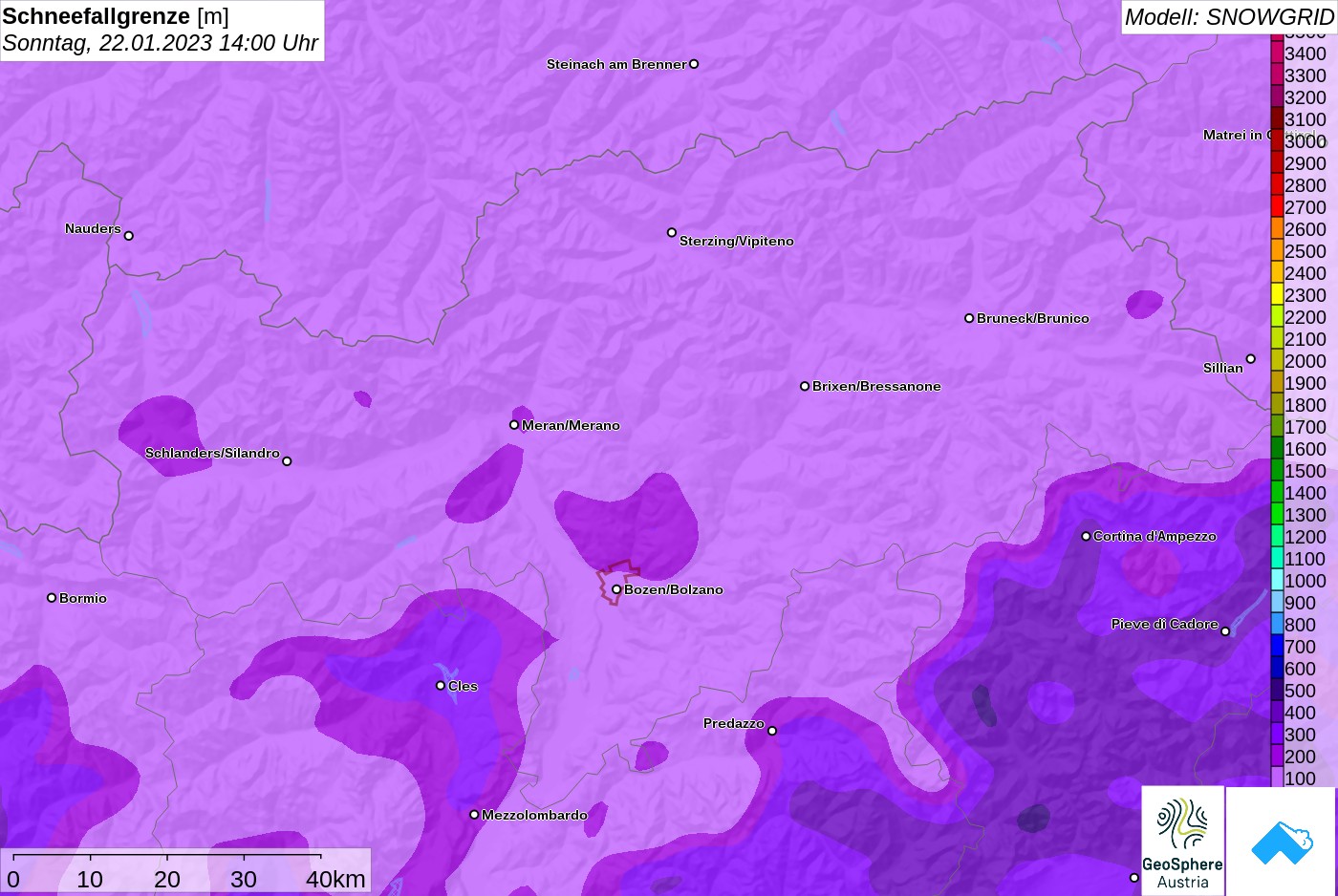The width and height of the screenshot is (1338, 896).
Task: Click the Sterzing/Vipiteno marker dot
Action: pyautogui.click(x=672, y=232)
